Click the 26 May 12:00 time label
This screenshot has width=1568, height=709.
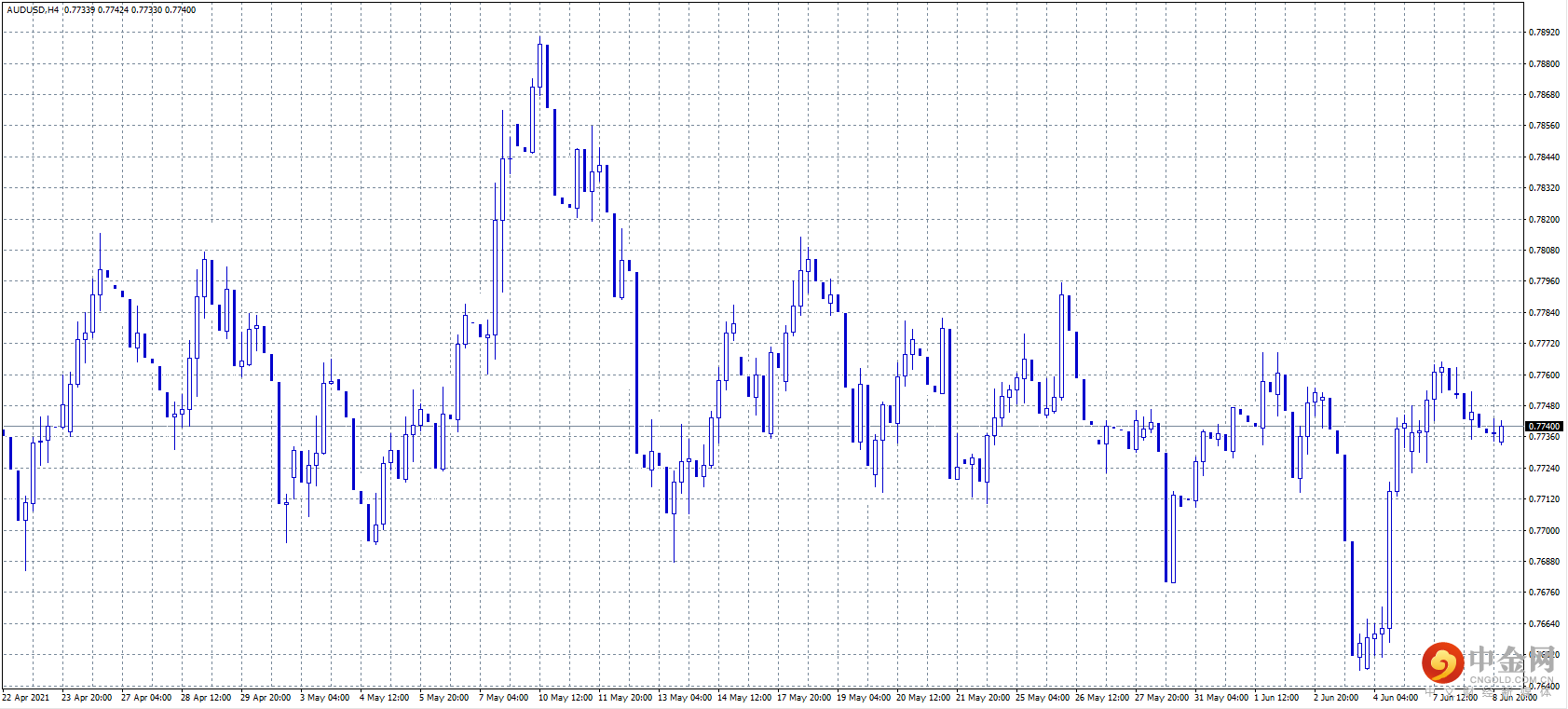(x=1102, y=698)
